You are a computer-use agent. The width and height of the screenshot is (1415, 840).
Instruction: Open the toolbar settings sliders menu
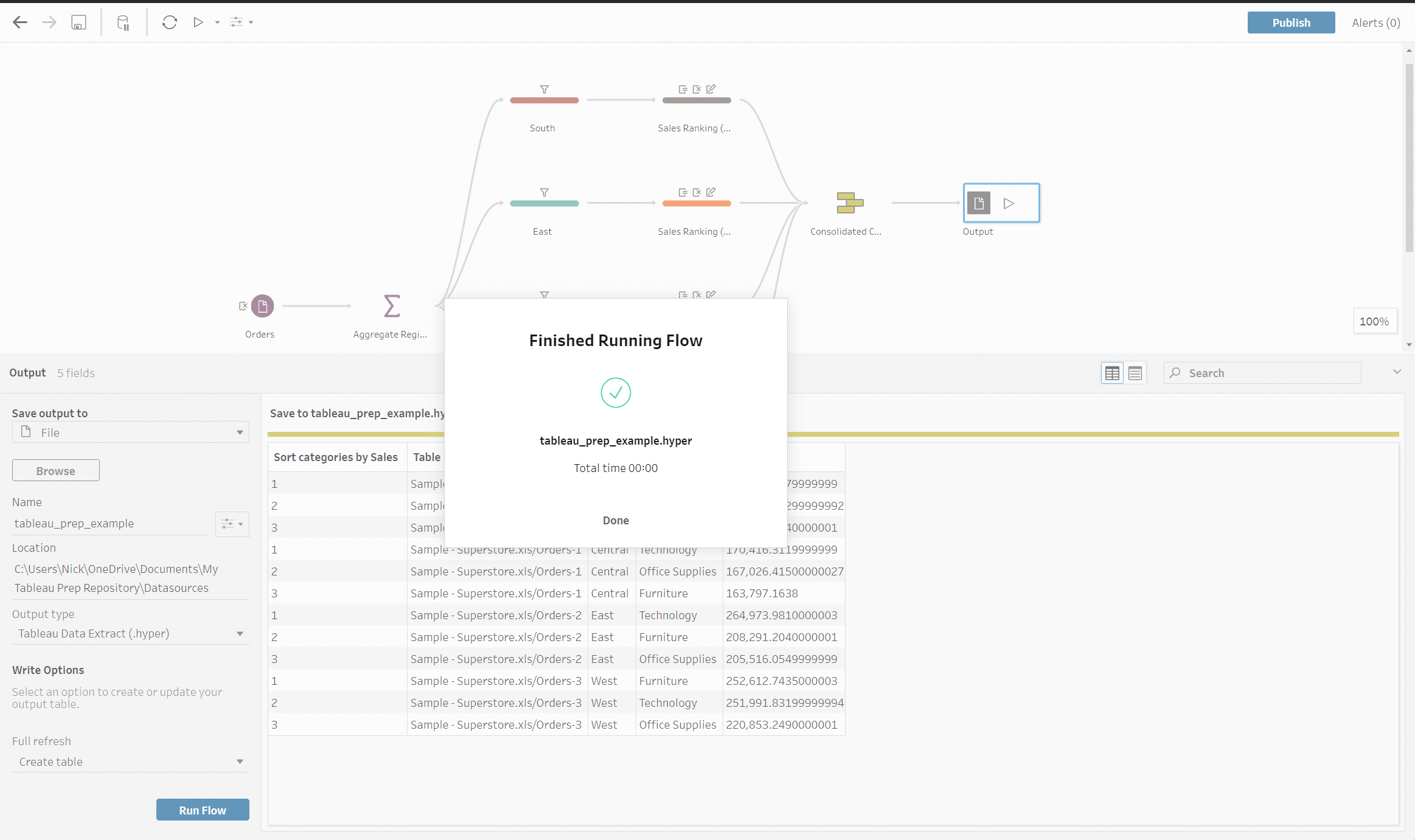tap(241, 23)
